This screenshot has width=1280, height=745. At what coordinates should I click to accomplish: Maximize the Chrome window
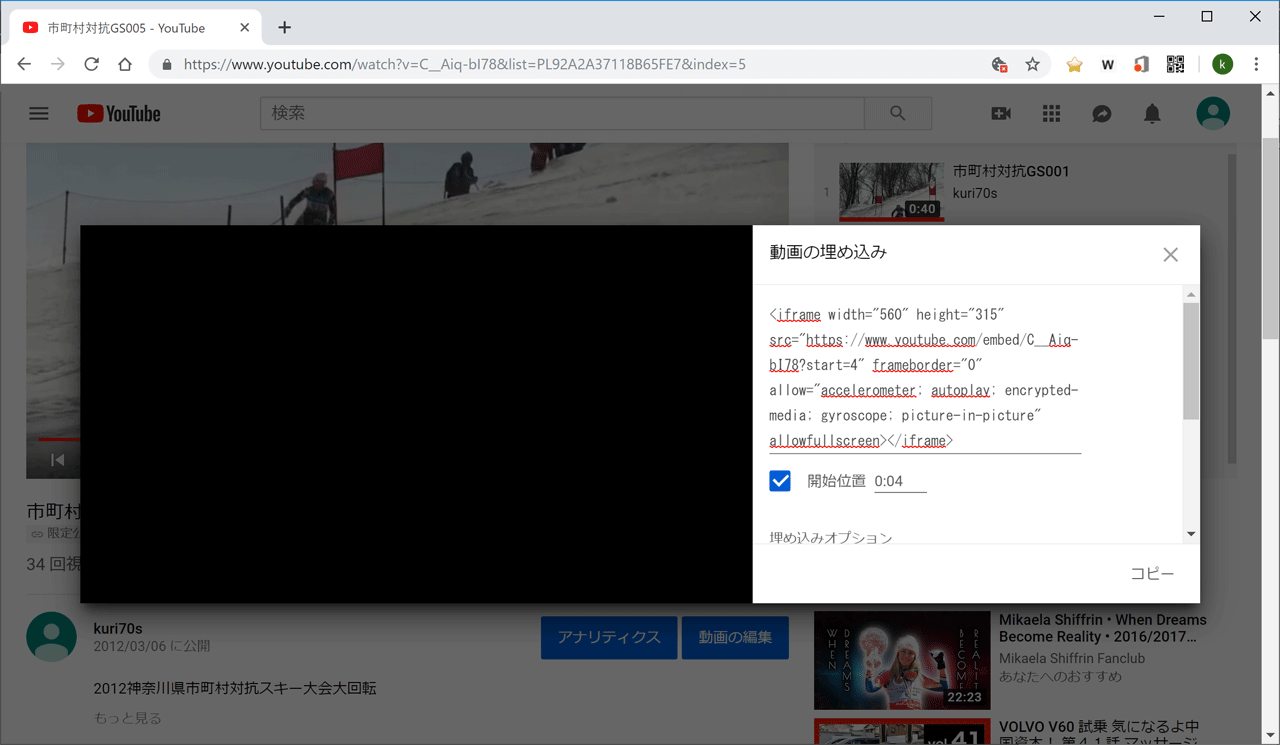pos(1207,16)
